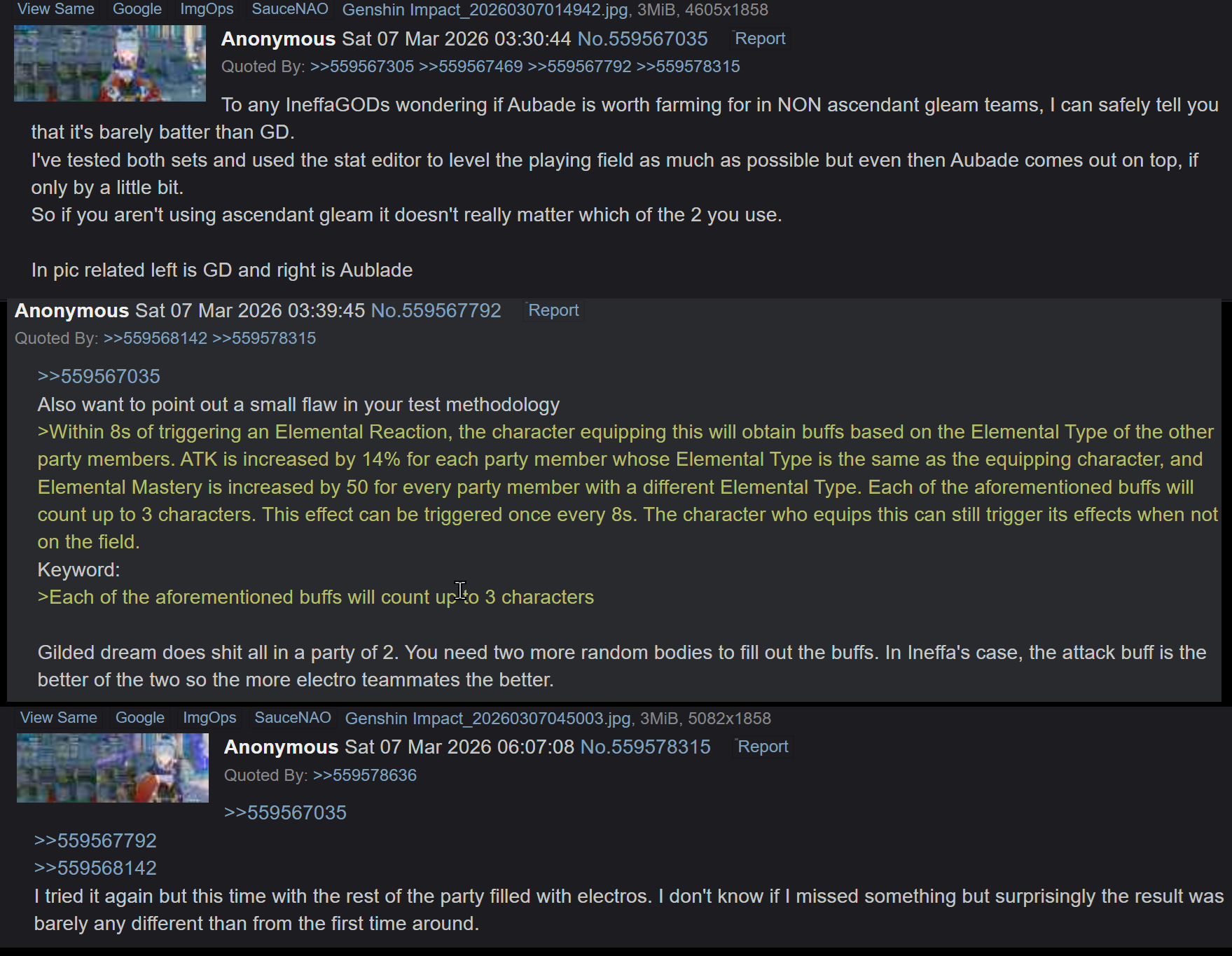
Task: Open file Genshin Impact_20260307045003.jpg link
Action: [488, 719]
